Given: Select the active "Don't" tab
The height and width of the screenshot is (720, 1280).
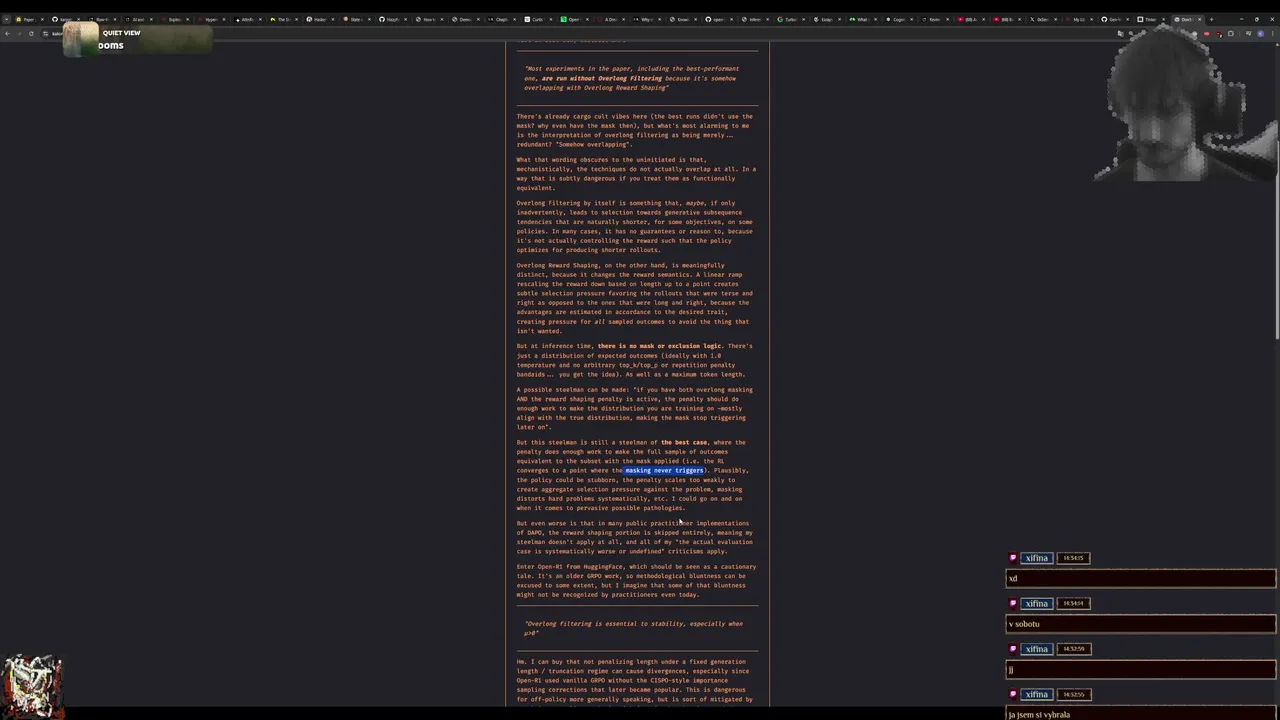Looking at the screenshot, I should [1188, 19].
